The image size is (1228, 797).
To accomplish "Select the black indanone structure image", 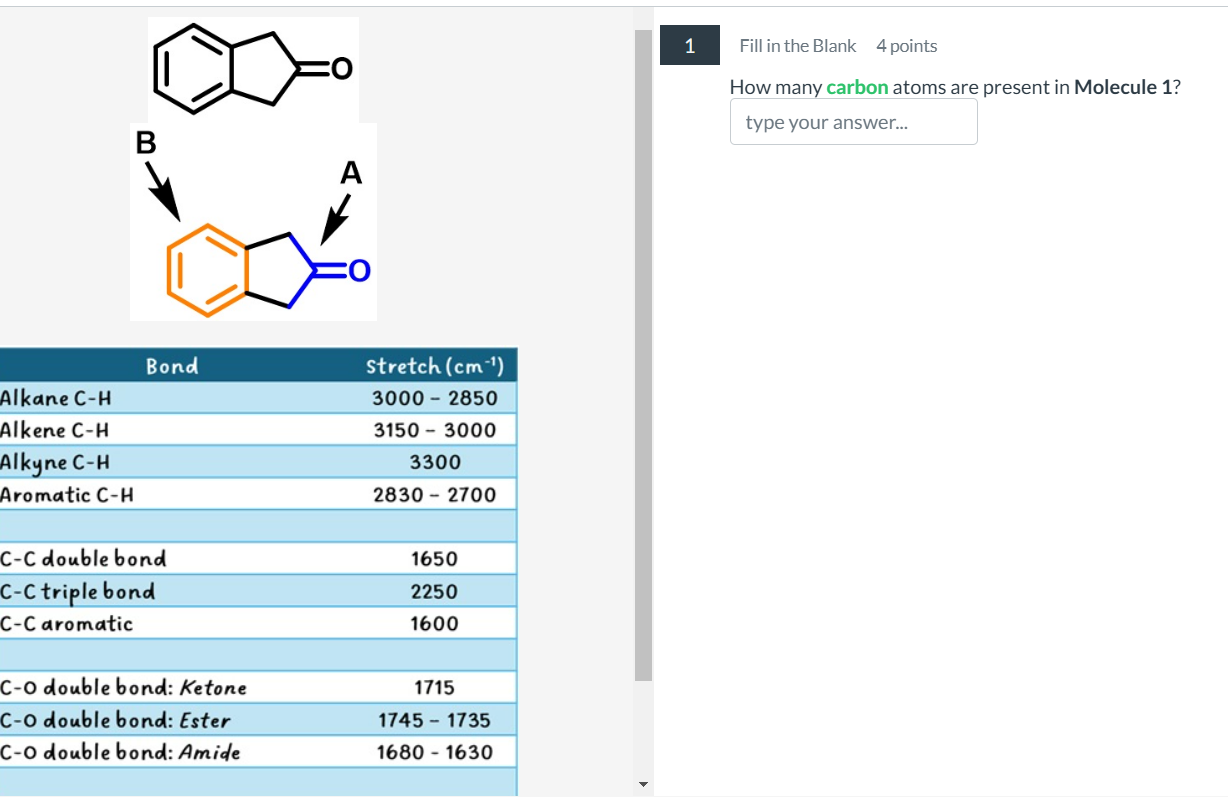I will 253,67.
